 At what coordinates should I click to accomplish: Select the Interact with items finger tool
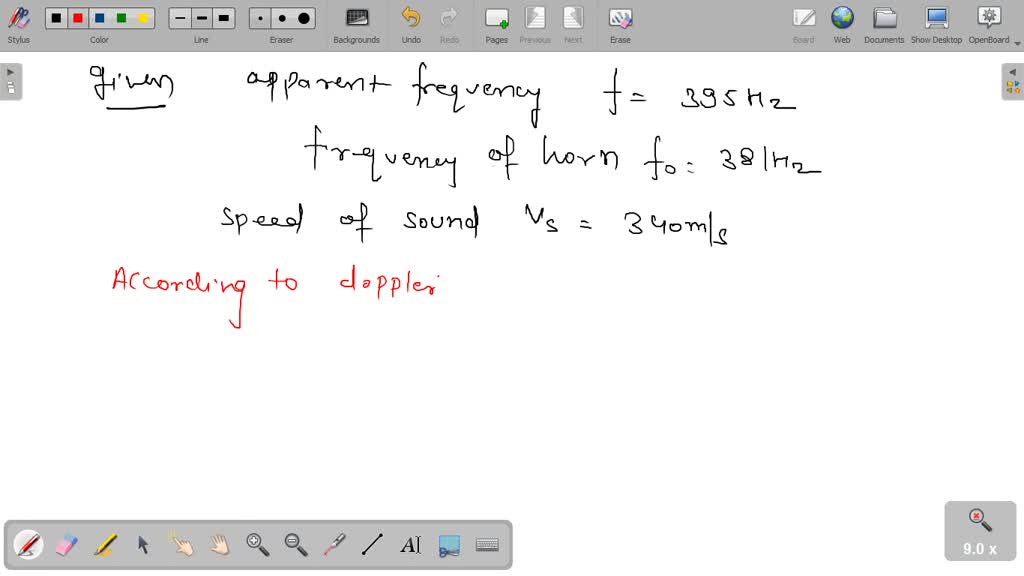[x=182, y=544]
